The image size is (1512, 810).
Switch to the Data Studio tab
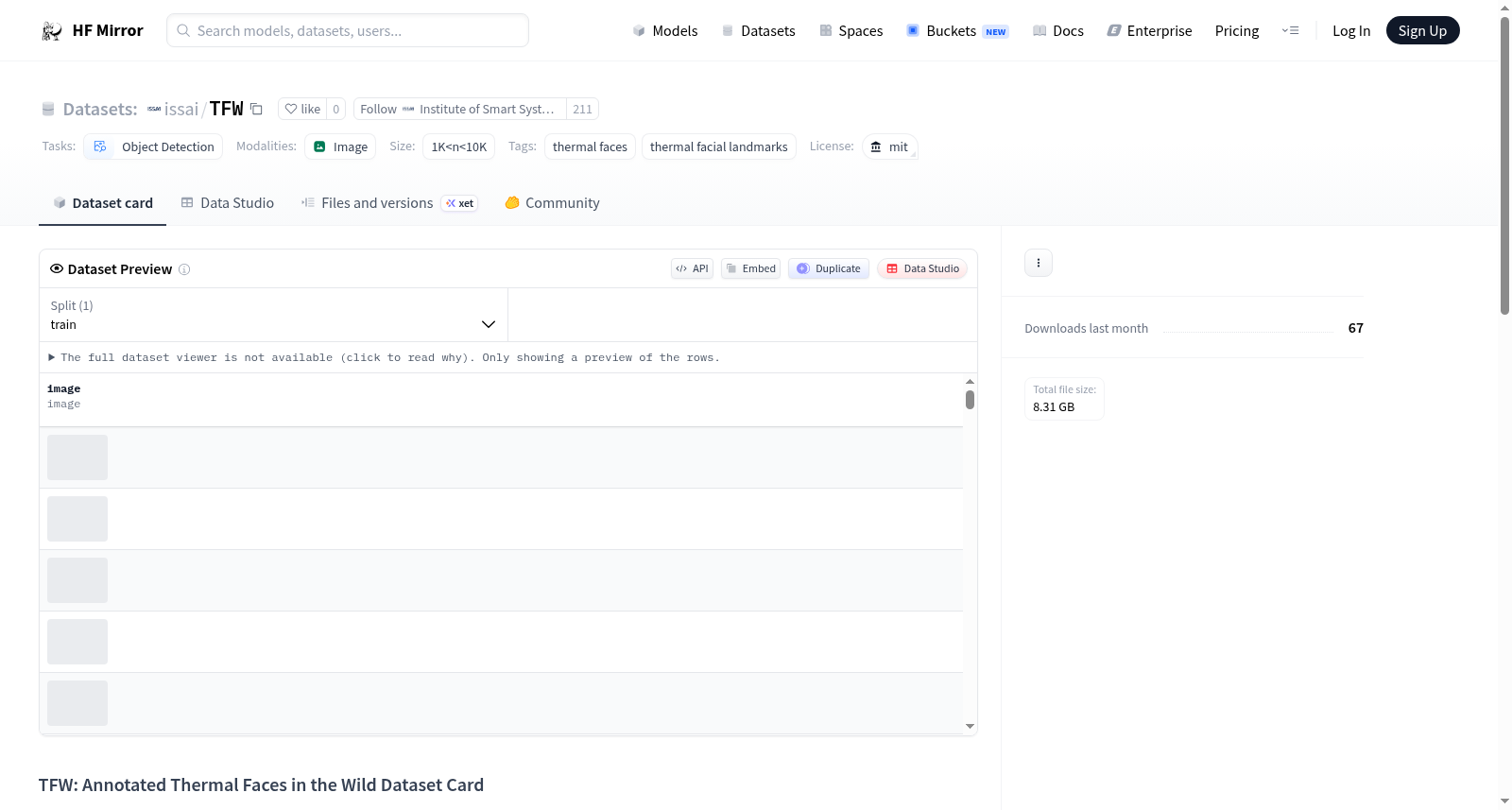[x=227, y=203]
